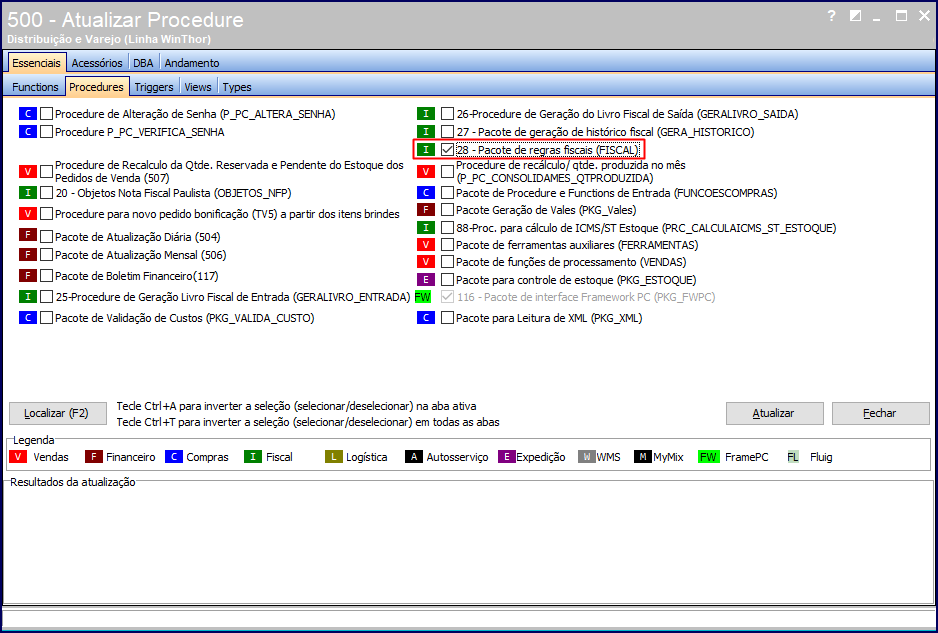Screen dimensions: 938x633
Task: Check Pacote Geração de Vales checkbox
Action: point(447,210)
